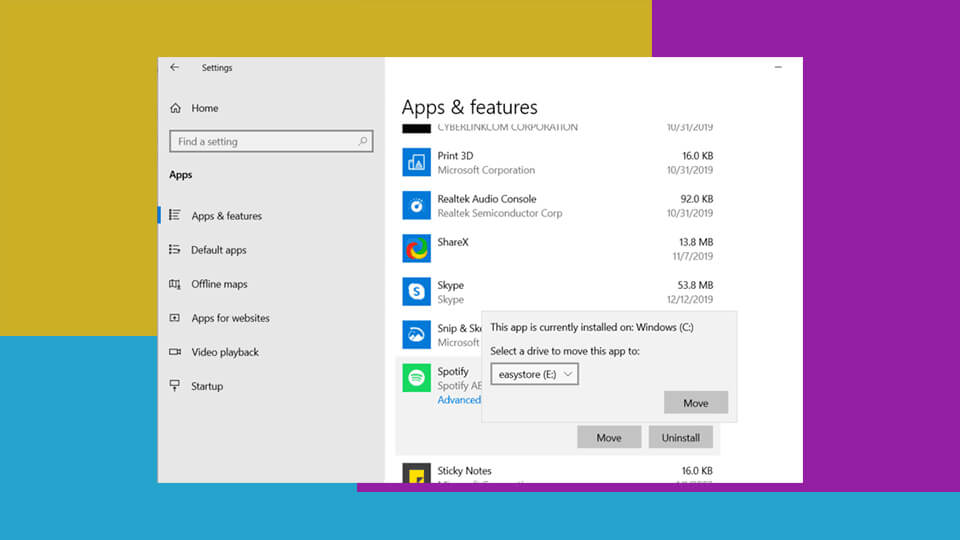Click Microsoft Corporation under Print 3D
The width and height of the screenshot is (960, 540).
click(x=486, y=170)
